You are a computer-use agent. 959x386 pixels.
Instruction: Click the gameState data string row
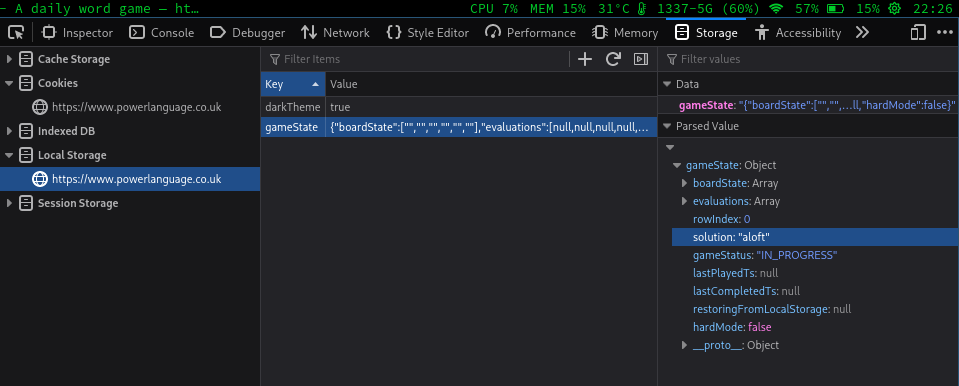(809, 106)
